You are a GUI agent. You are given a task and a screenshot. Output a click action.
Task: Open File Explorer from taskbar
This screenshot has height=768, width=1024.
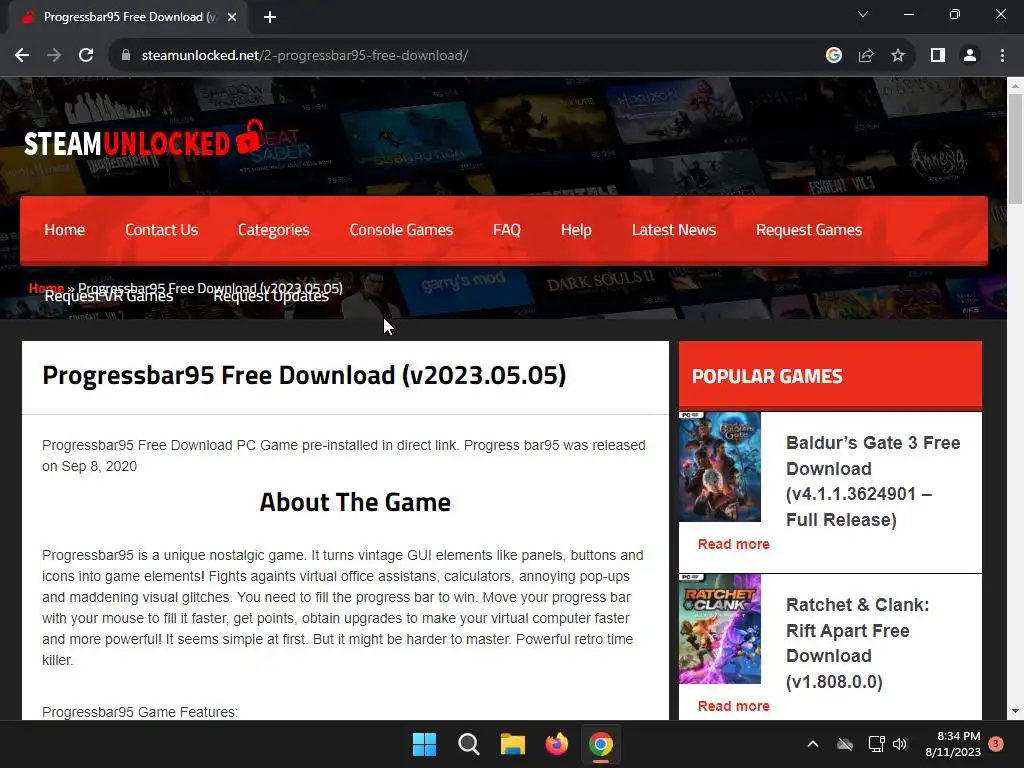coord(513,744)
